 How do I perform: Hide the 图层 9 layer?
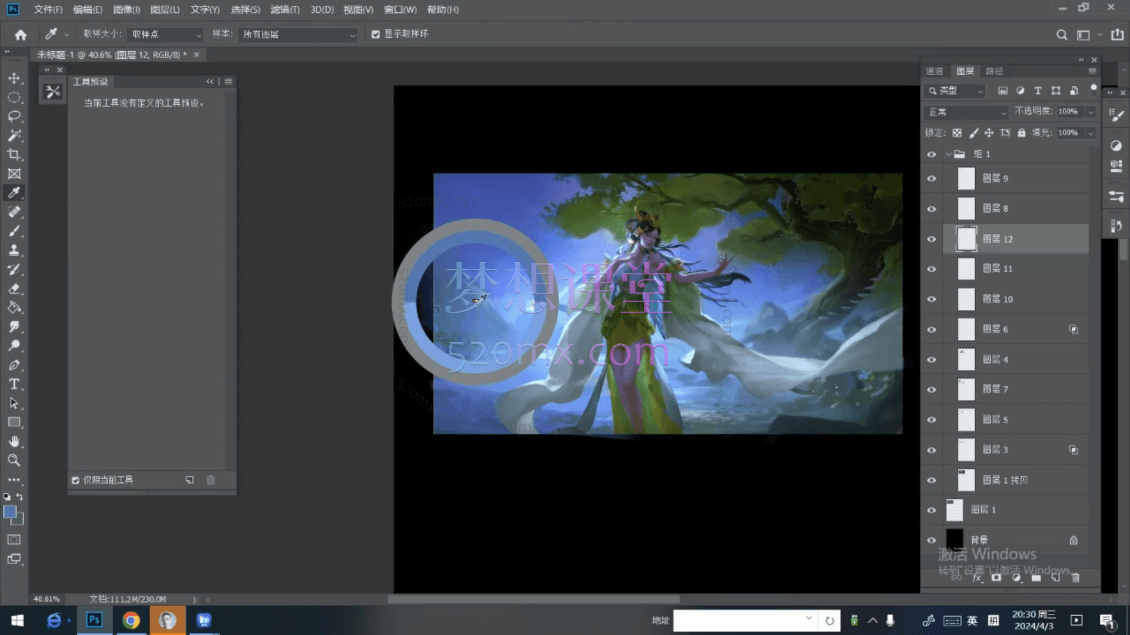[931, 179]
